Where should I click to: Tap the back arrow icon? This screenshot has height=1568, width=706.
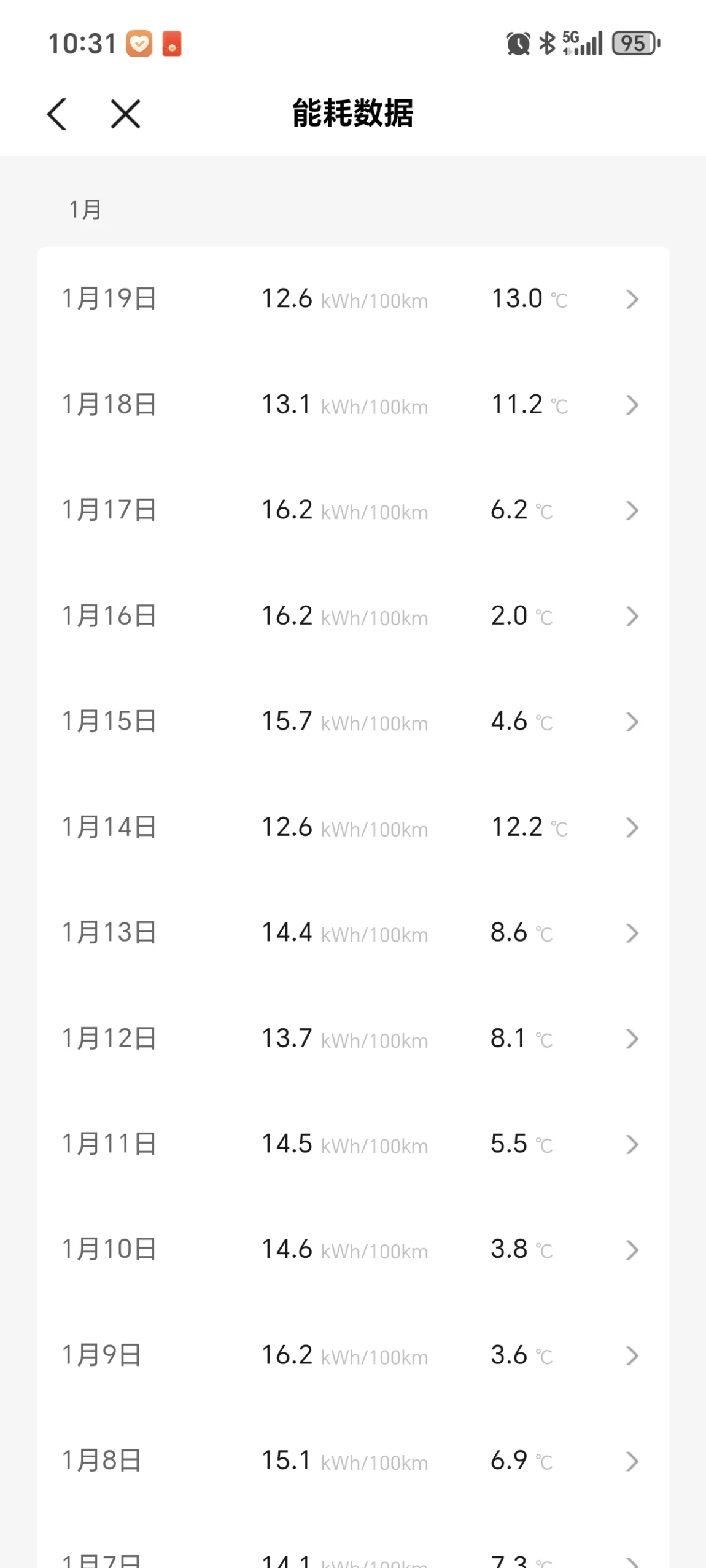click(57, 114)
